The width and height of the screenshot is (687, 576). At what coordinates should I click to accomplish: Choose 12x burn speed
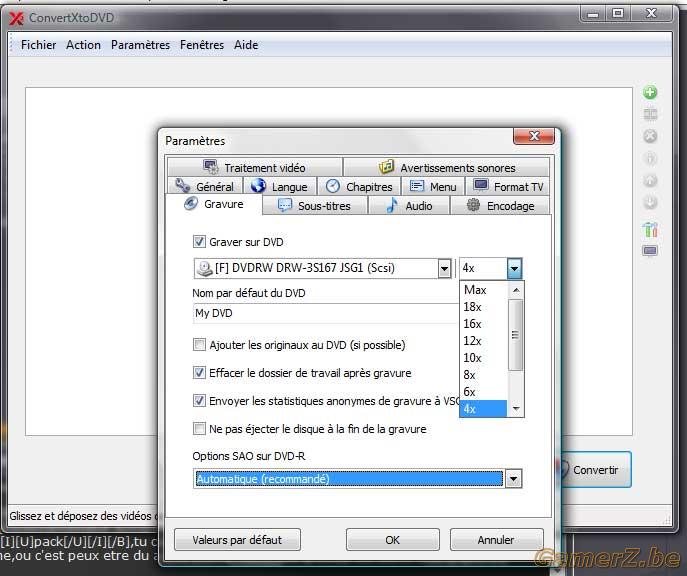[483, 341]
